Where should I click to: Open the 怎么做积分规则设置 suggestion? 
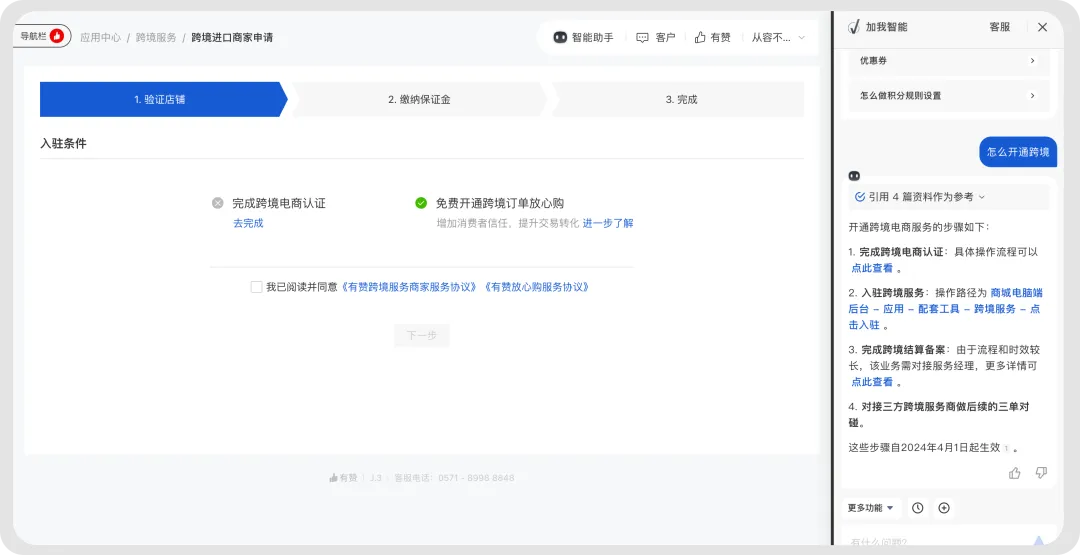click(945, 96)
